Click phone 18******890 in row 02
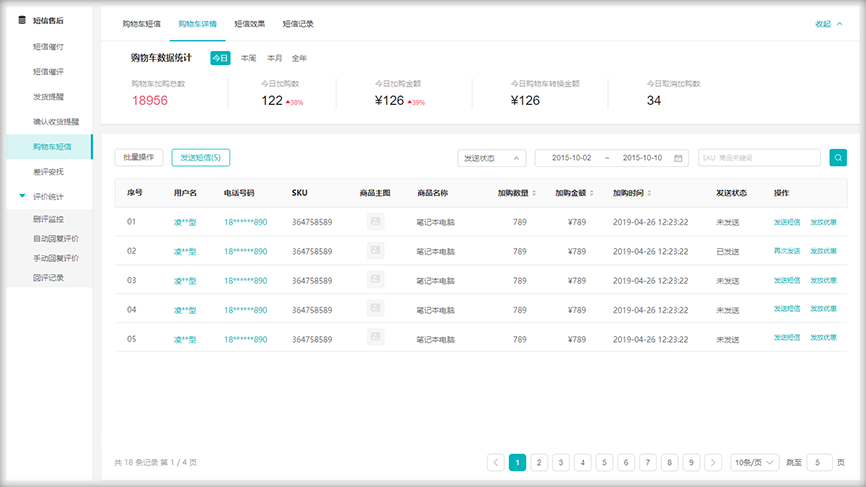 (246, 251)
